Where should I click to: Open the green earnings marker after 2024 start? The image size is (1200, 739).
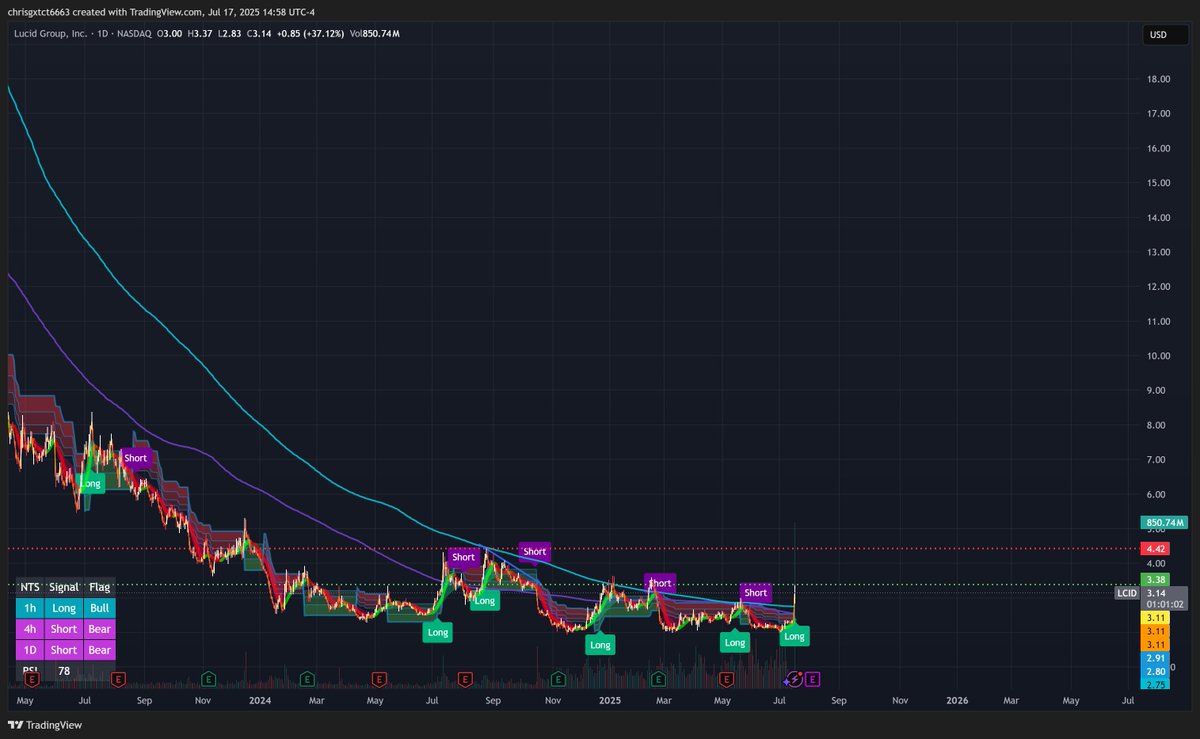point(307,679)
